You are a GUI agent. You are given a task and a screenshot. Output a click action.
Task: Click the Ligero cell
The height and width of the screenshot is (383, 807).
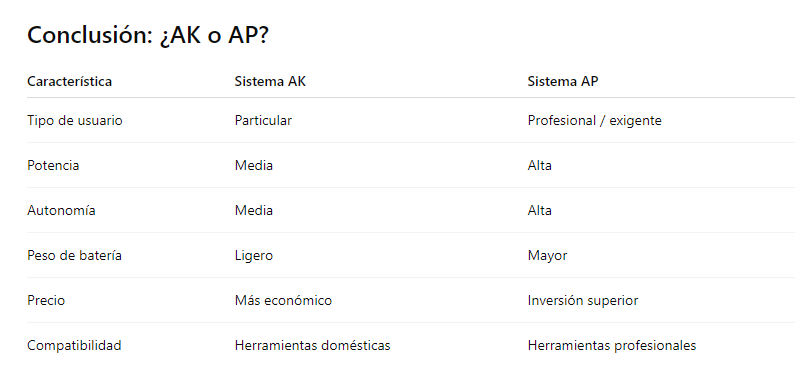click(x=254, y=255)
